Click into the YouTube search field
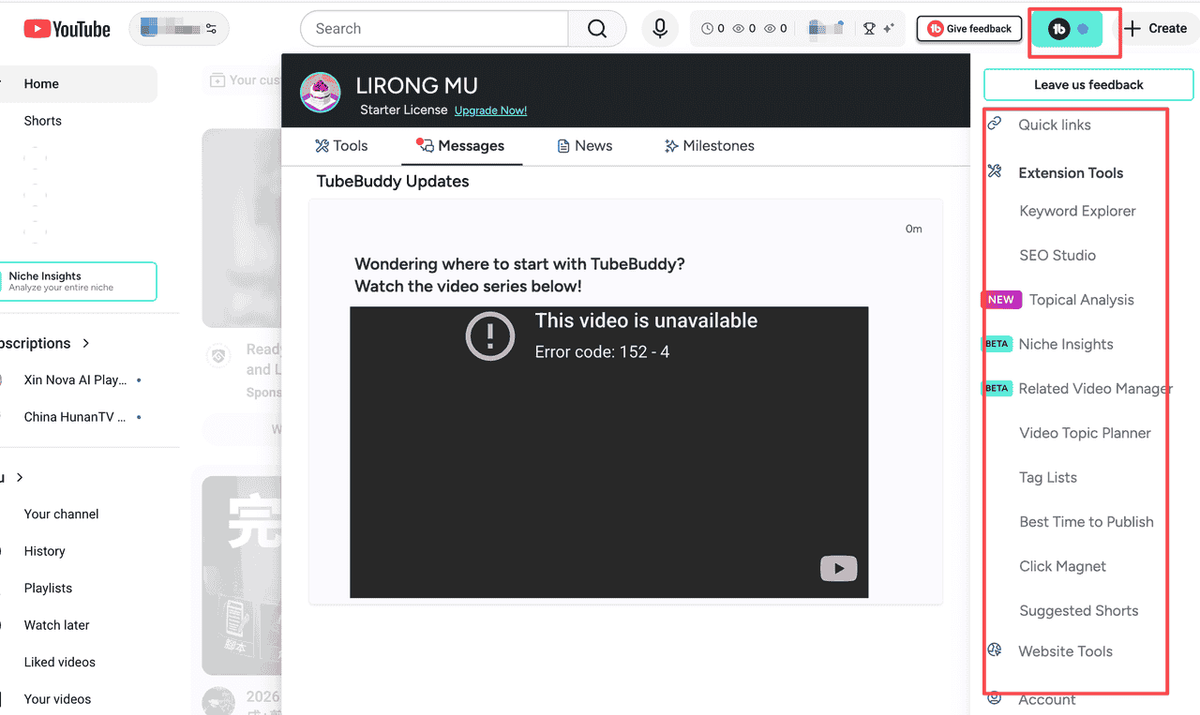Image resolution: width=1200 pixels, height=715 pixels. 434,29
